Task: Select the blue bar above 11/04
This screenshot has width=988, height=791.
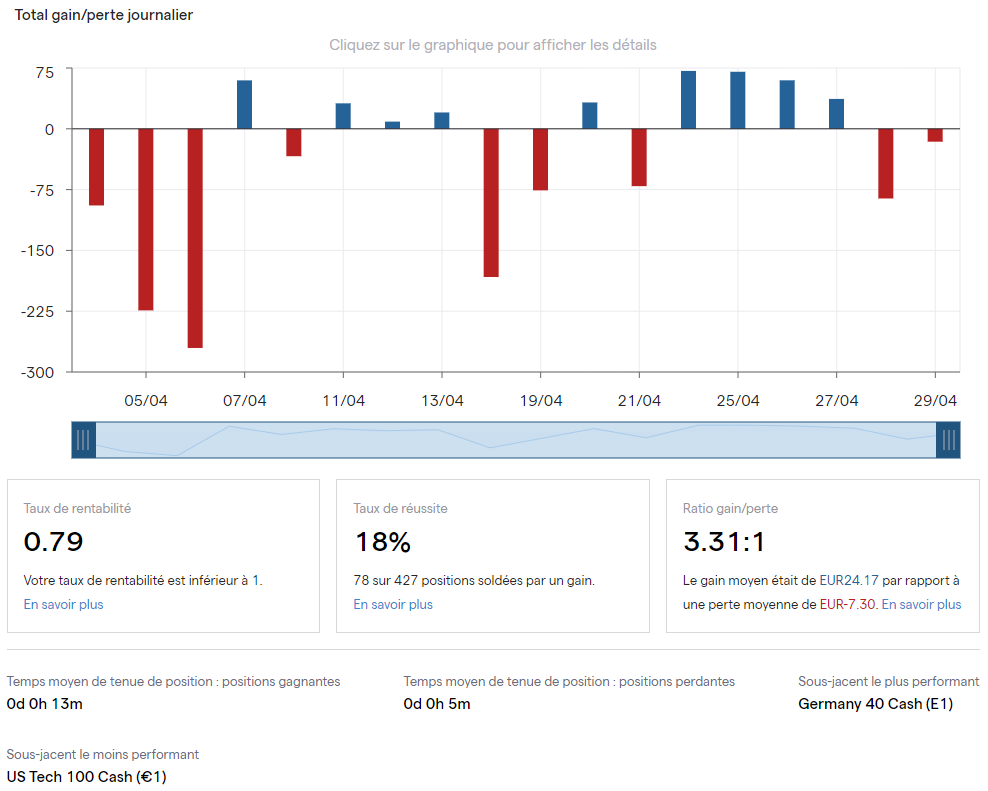Action: [343, 116]
